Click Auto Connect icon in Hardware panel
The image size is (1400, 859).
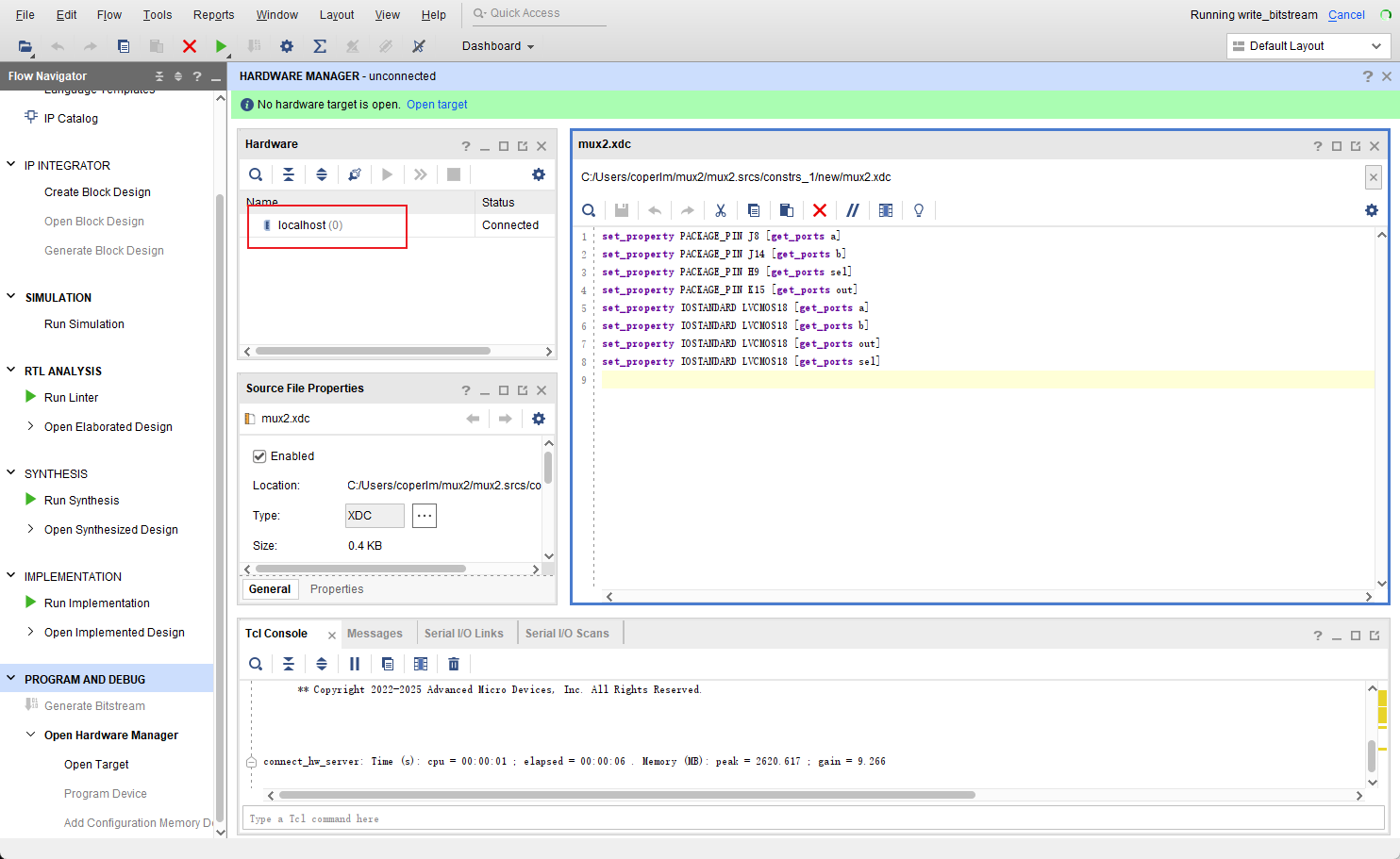click(x=354, y=174)
